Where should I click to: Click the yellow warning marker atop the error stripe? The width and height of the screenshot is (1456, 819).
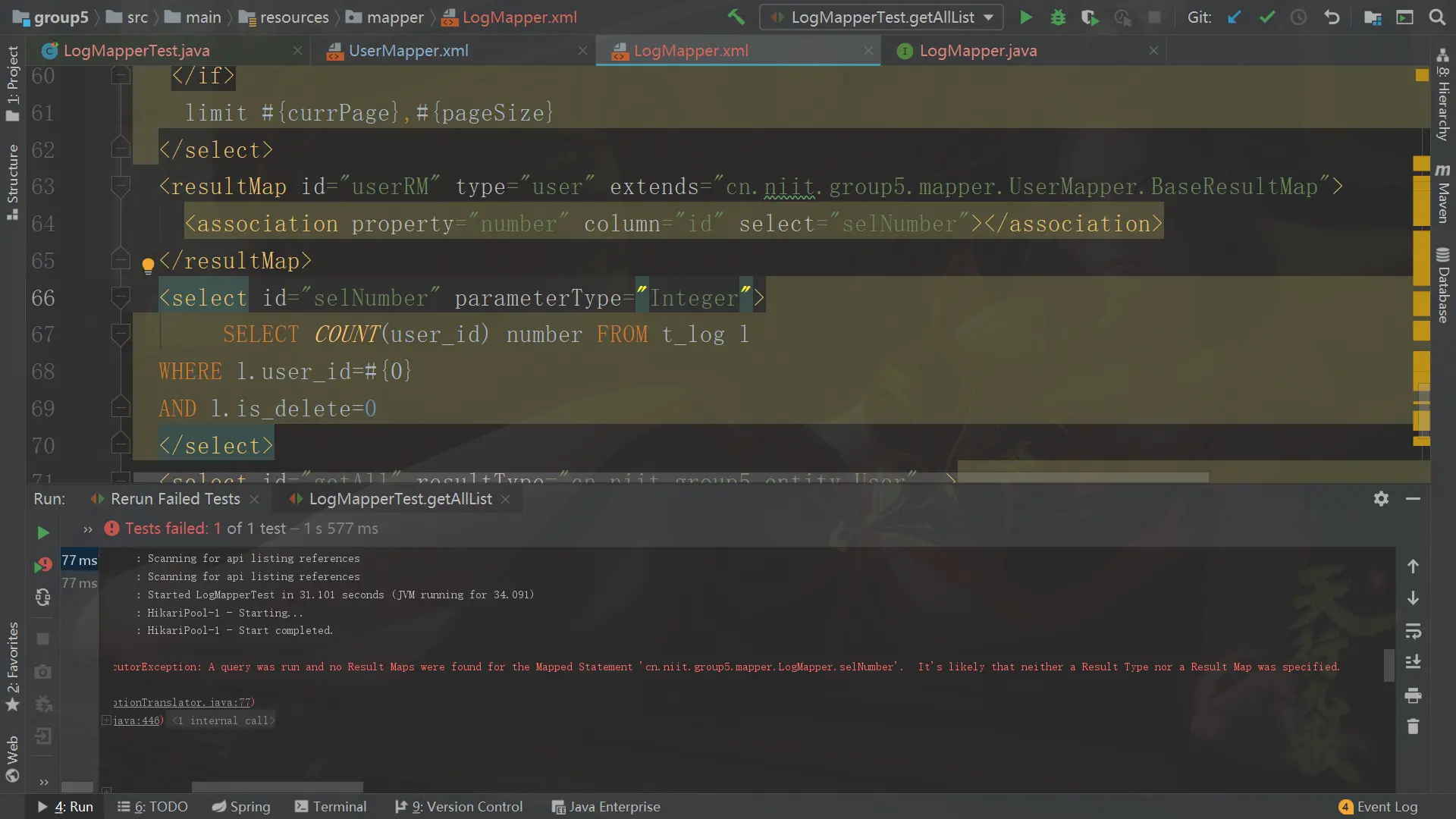1422,75
